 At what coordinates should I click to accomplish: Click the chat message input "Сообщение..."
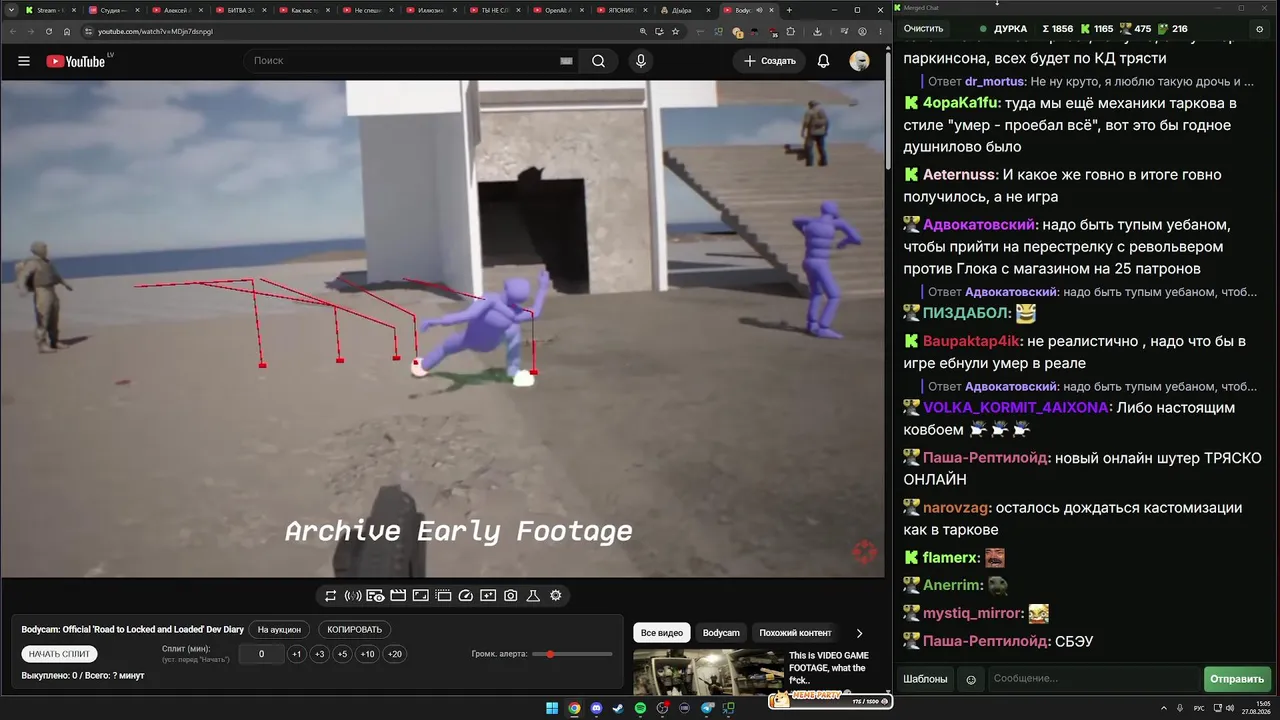[1092, 679]
